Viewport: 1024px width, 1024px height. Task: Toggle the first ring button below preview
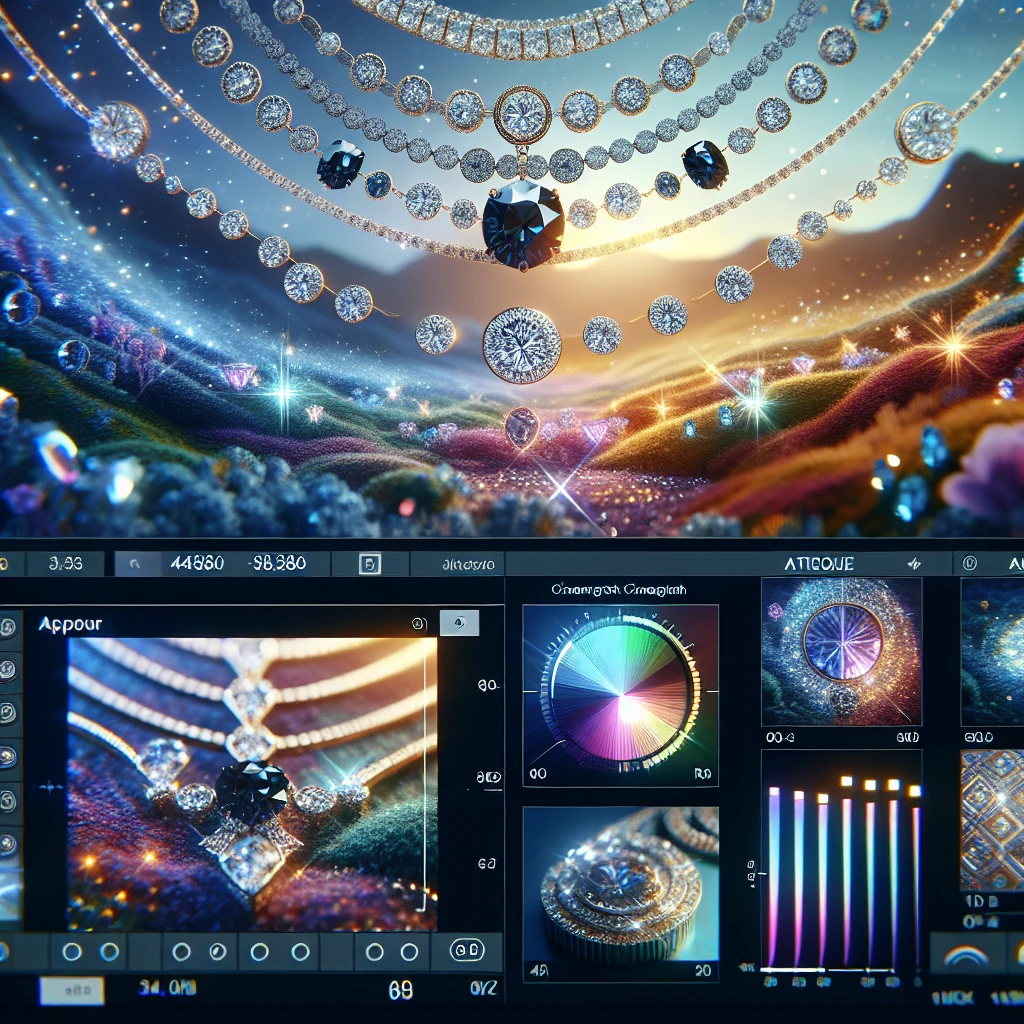point(71,952)
